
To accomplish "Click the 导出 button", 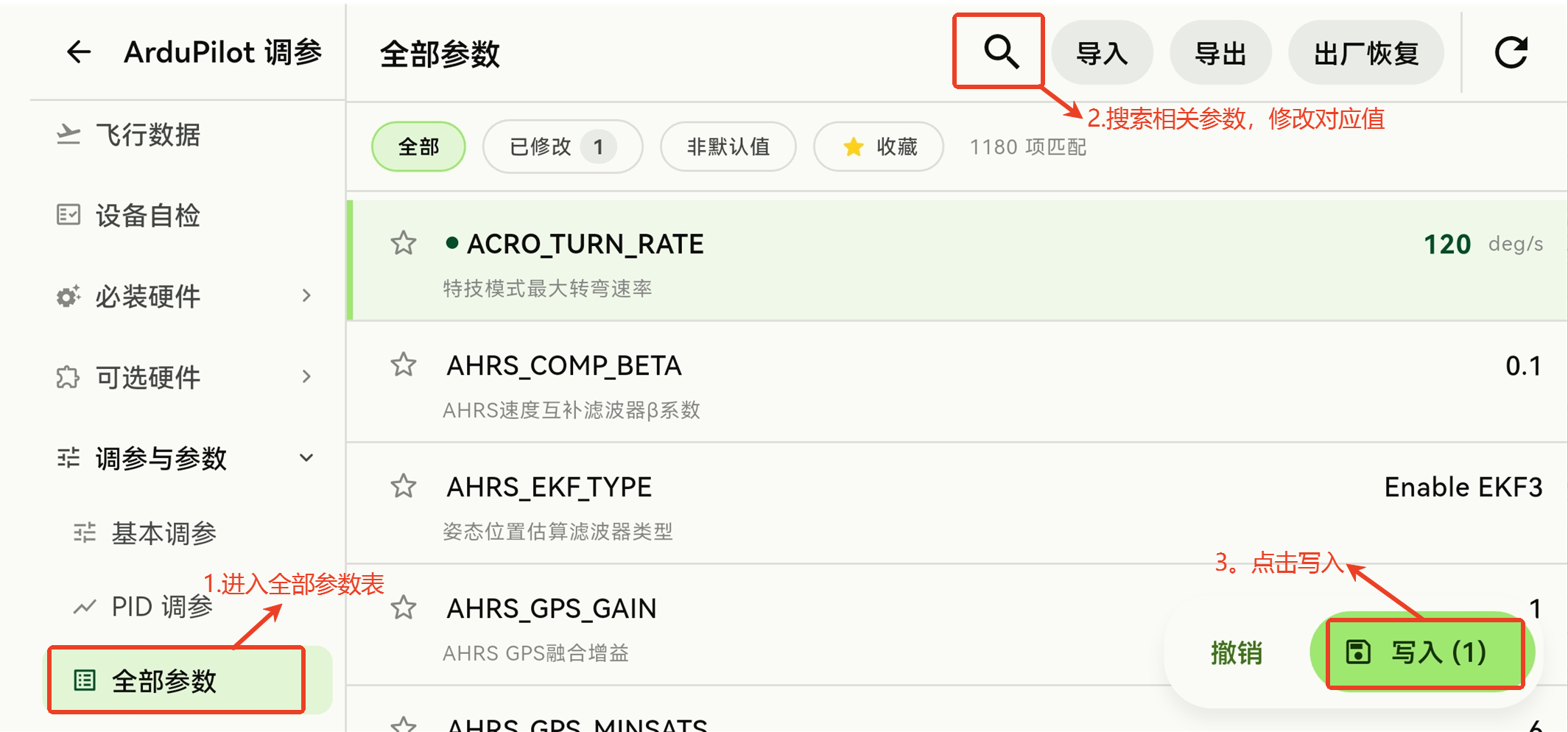I will (x=1220, y=53).
